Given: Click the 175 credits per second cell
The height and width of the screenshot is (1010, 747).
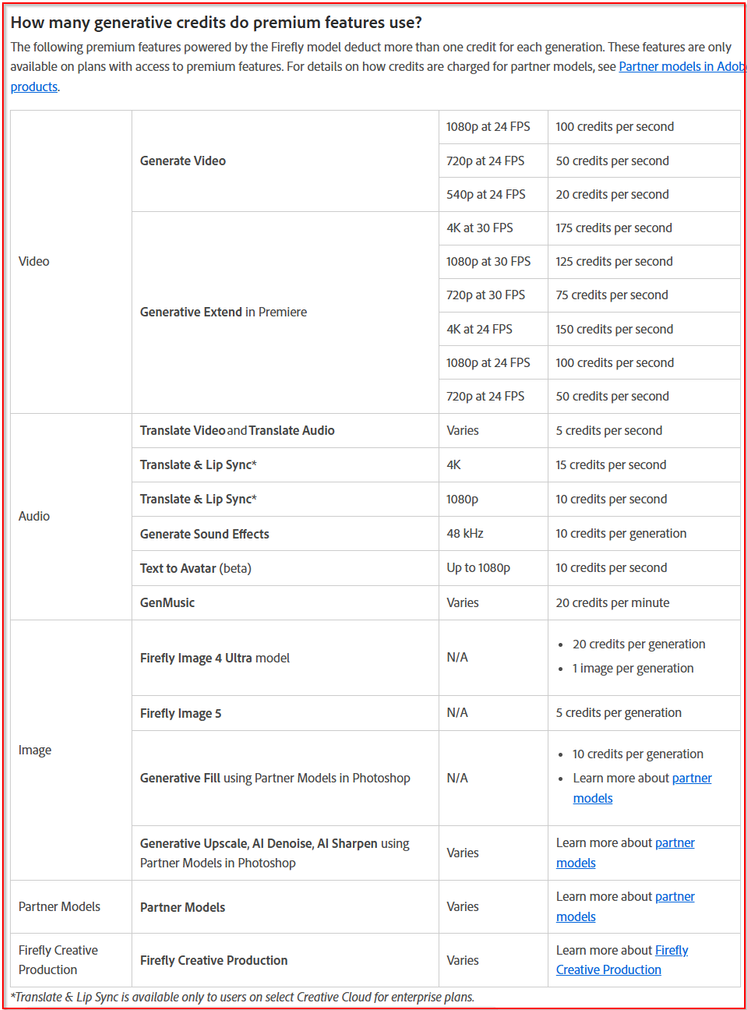Looking at the screenshot, I should tap(614, 228).
